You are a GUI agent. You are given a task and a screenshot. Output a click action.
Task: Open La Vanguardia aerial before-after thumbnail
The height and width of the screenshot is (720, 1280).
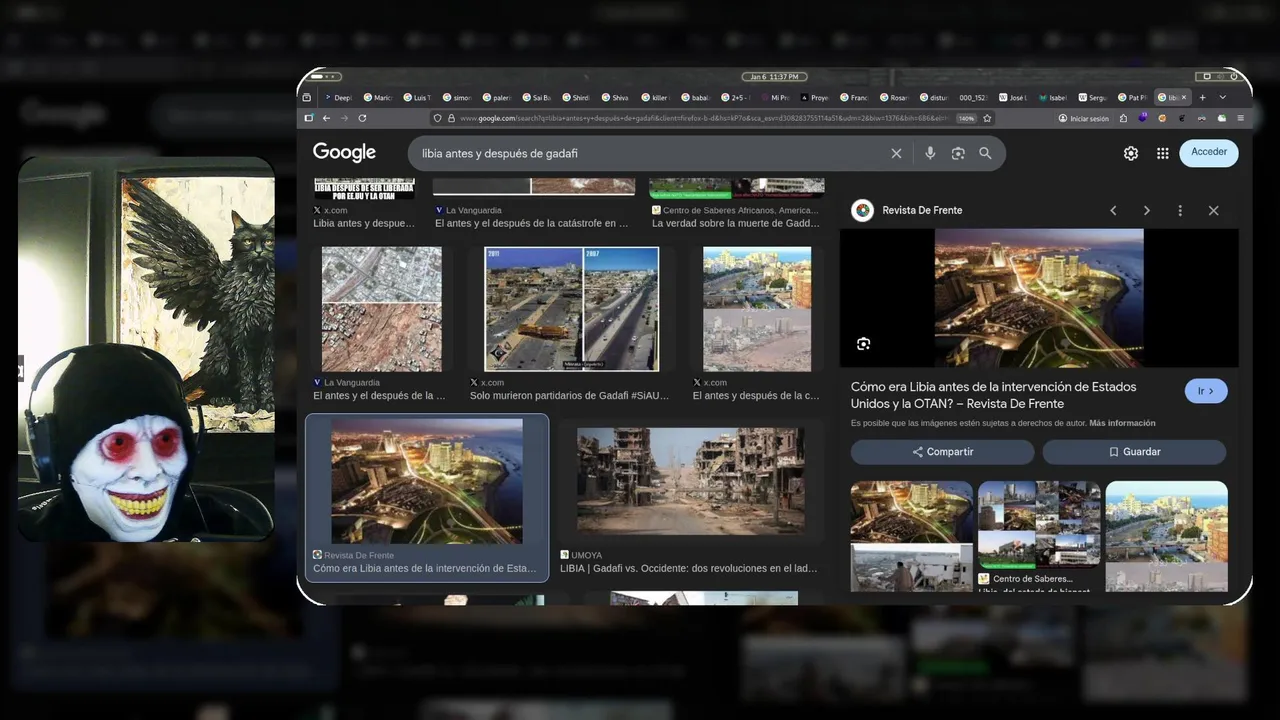tap(381, 309)
